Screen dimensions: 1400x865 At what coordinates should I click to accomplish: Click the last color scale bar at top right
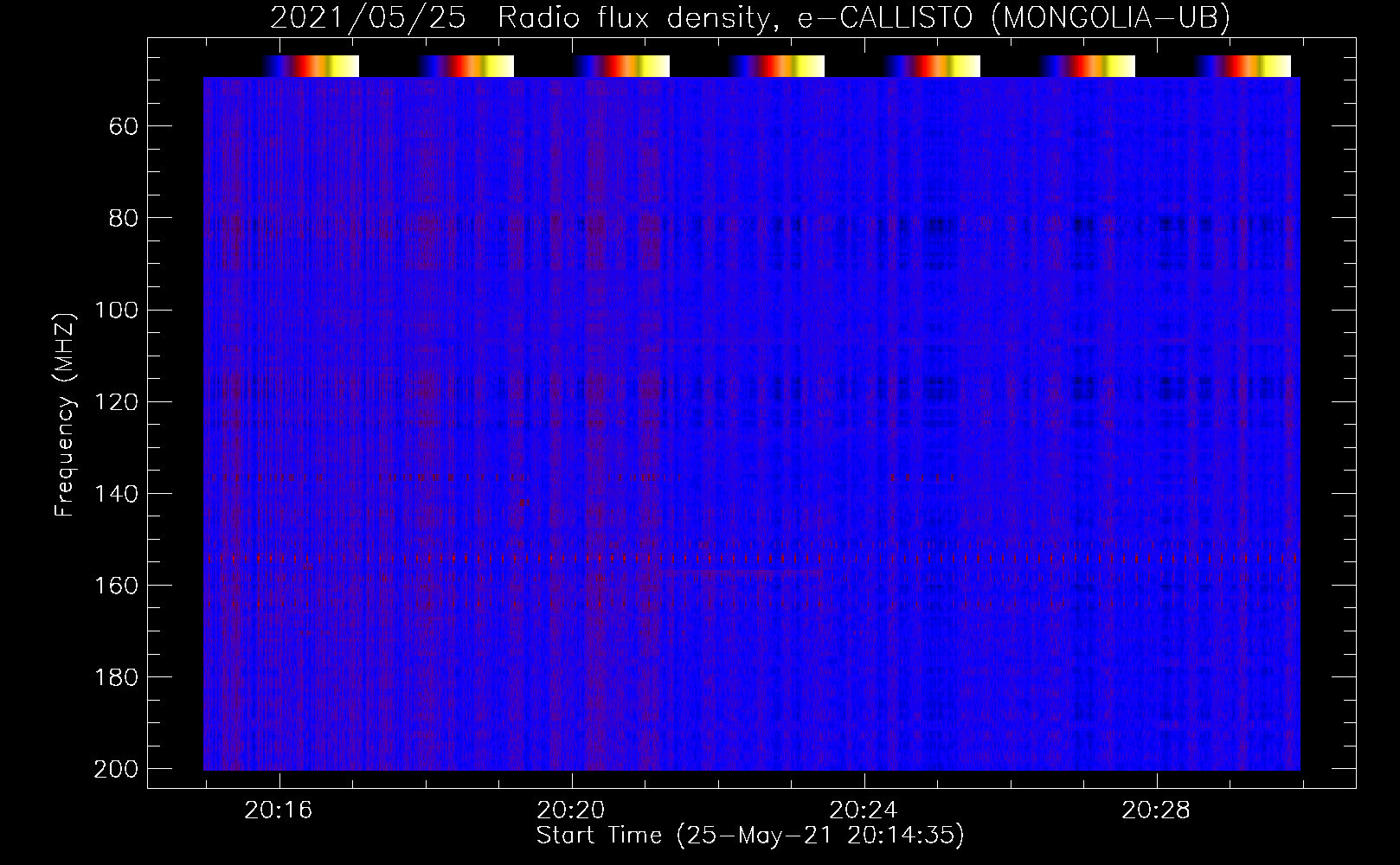point(1243,66)
